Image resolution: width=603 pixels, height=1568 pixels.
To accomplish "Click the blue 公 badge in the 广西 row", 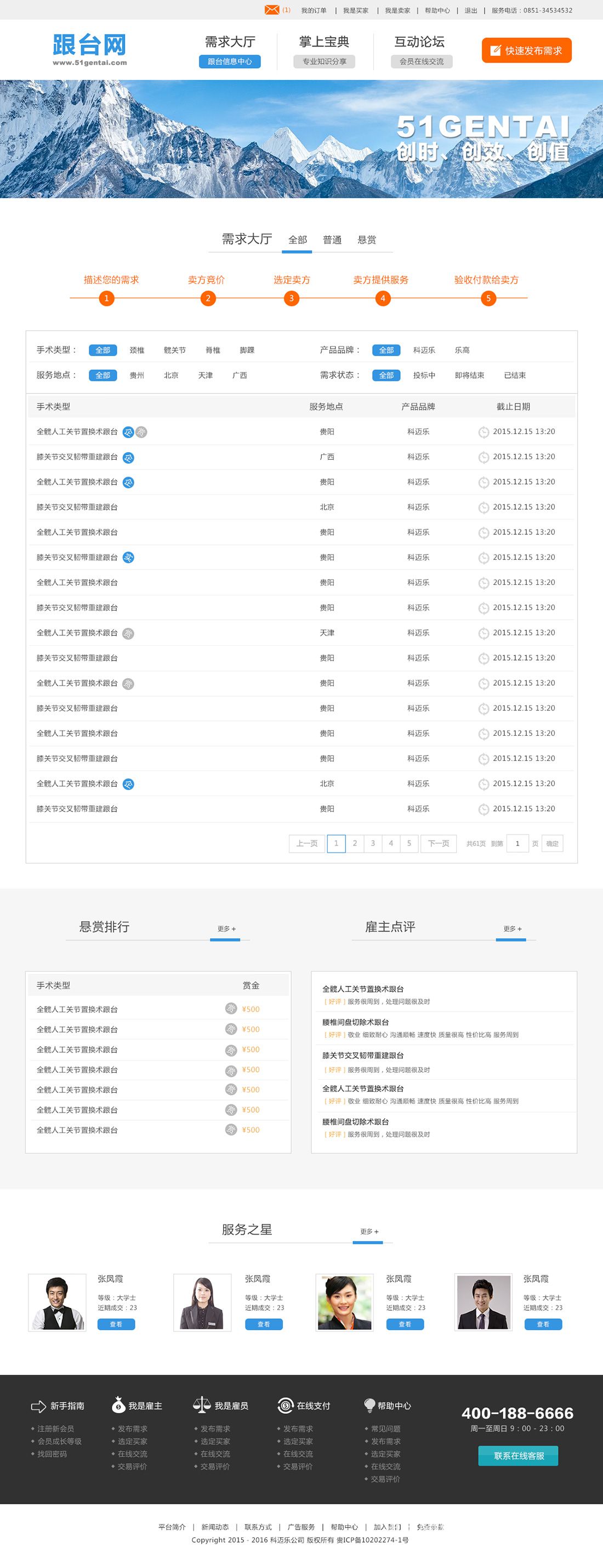I will click(128, 457).
